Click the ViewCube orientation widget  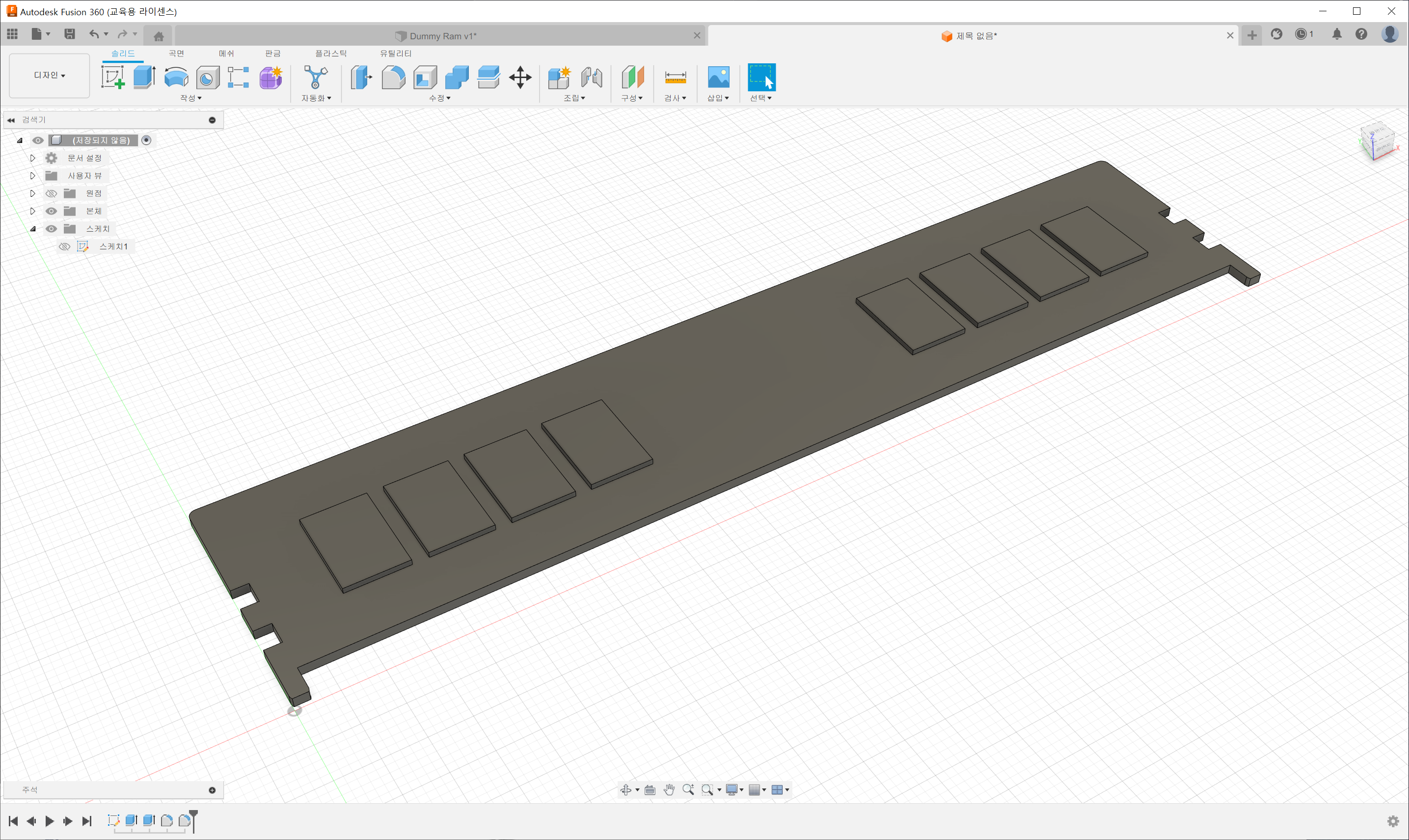point(1378,141)
